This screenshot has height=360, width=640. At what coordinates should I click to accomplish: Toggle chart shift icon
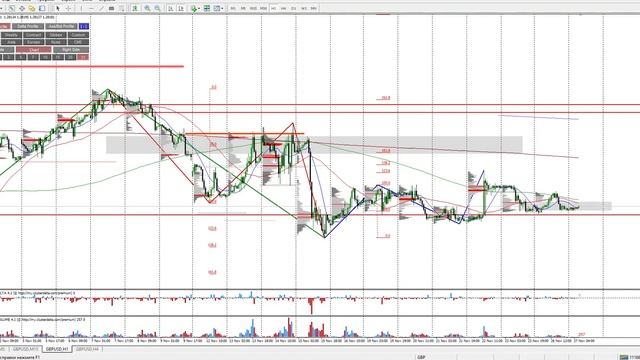[x=181, y=8]
